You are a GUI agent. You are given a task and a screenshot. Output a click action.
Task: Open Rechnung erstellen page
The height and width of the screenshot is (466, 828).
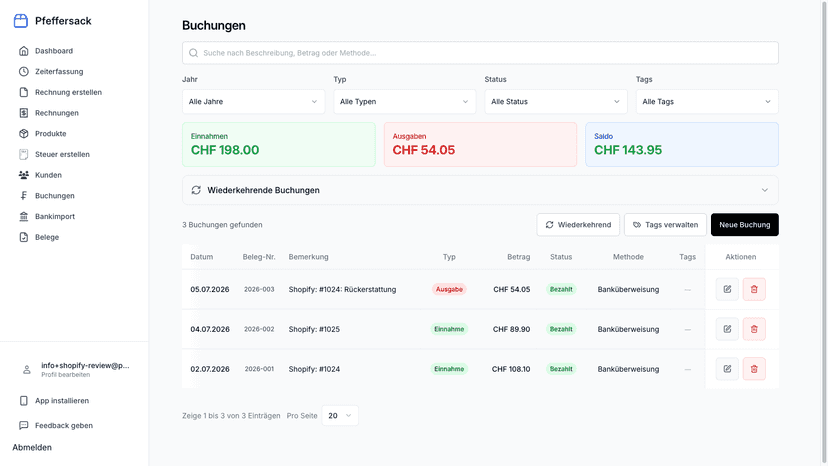(x=68, y=92)
